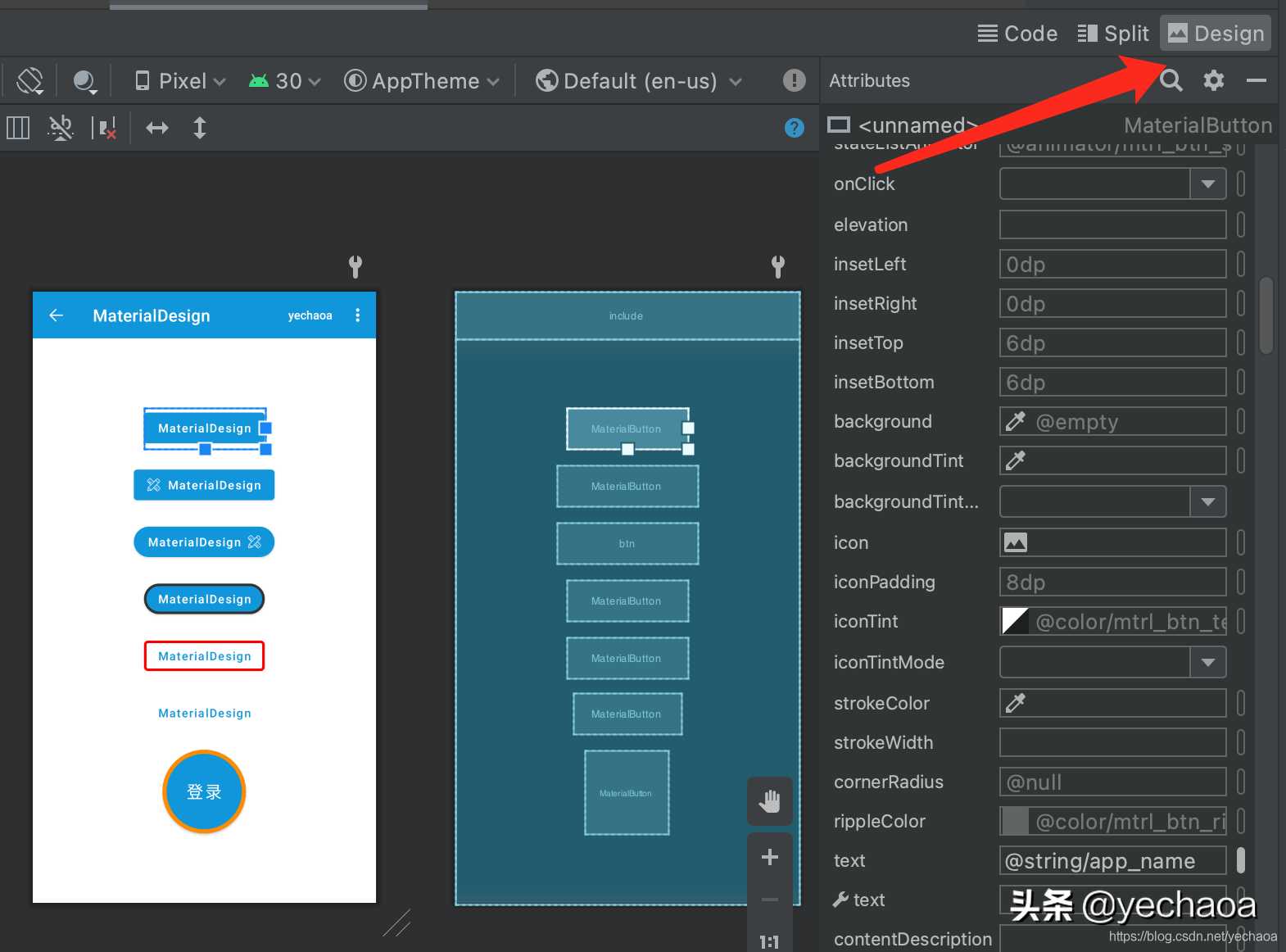The image size is (1286, 952).
Task: Click the view options columns icon
Action: 18,128
